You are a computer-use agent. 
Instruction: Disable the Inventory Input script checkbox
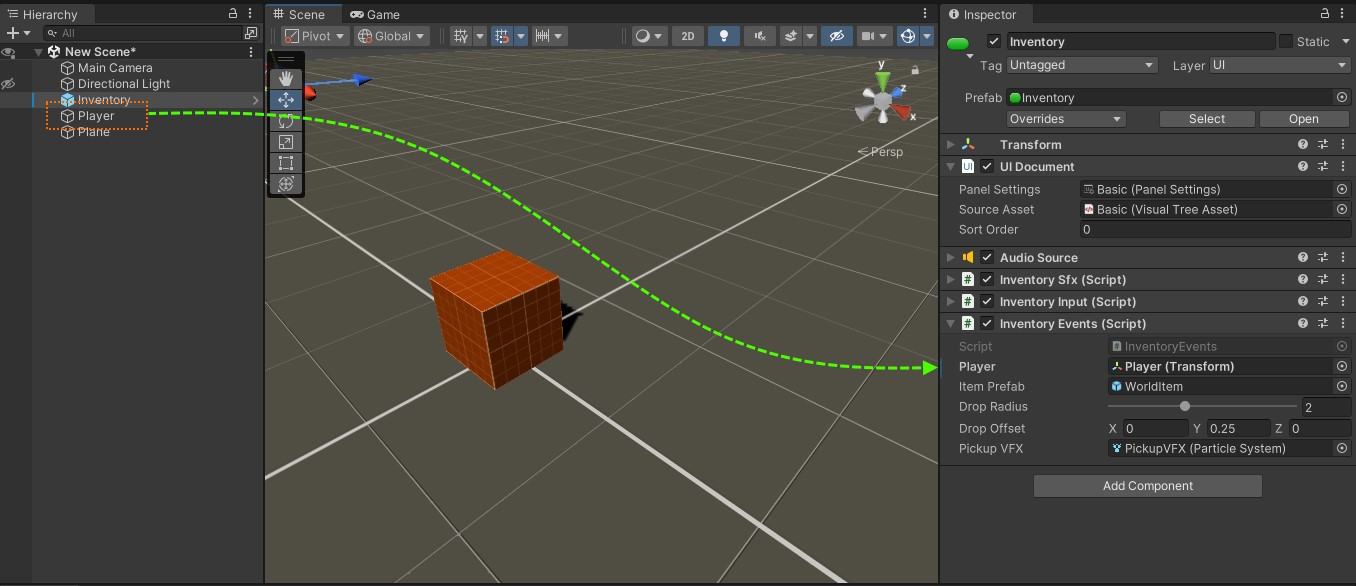tap(987, 302)
